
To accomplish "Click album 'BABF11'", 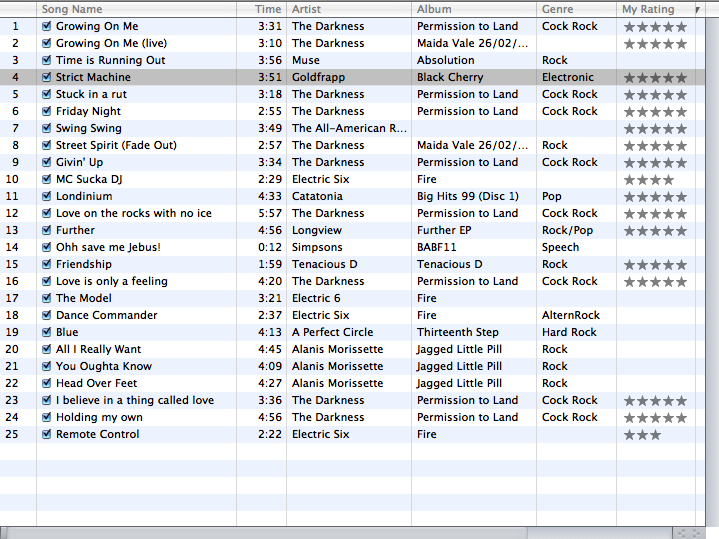I will click(x=437, y=247).
